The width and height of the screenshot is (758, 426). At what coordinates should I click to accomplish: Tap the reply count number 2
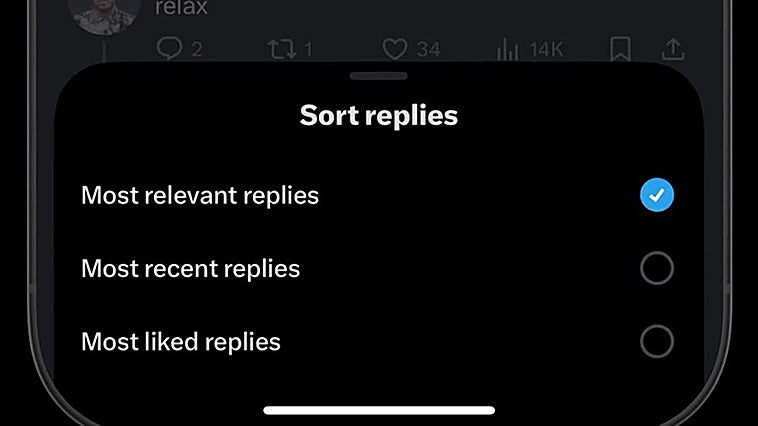[196, 48]
